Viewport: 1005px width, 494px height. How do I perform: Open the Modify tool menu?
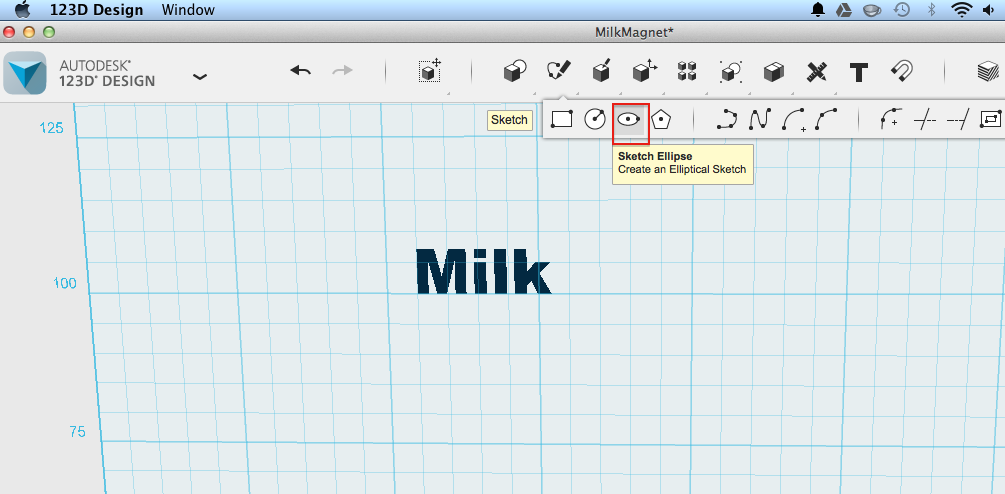click(644, 70)
